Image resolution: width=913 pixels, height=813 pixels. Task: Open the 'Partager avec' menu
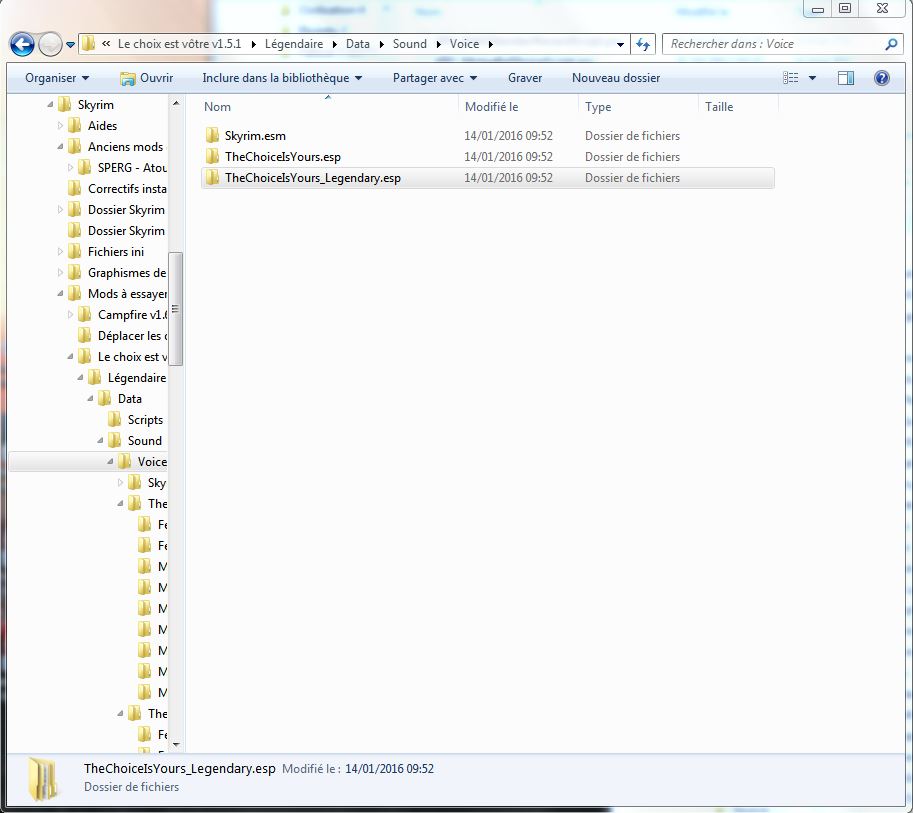pos(435,78)
